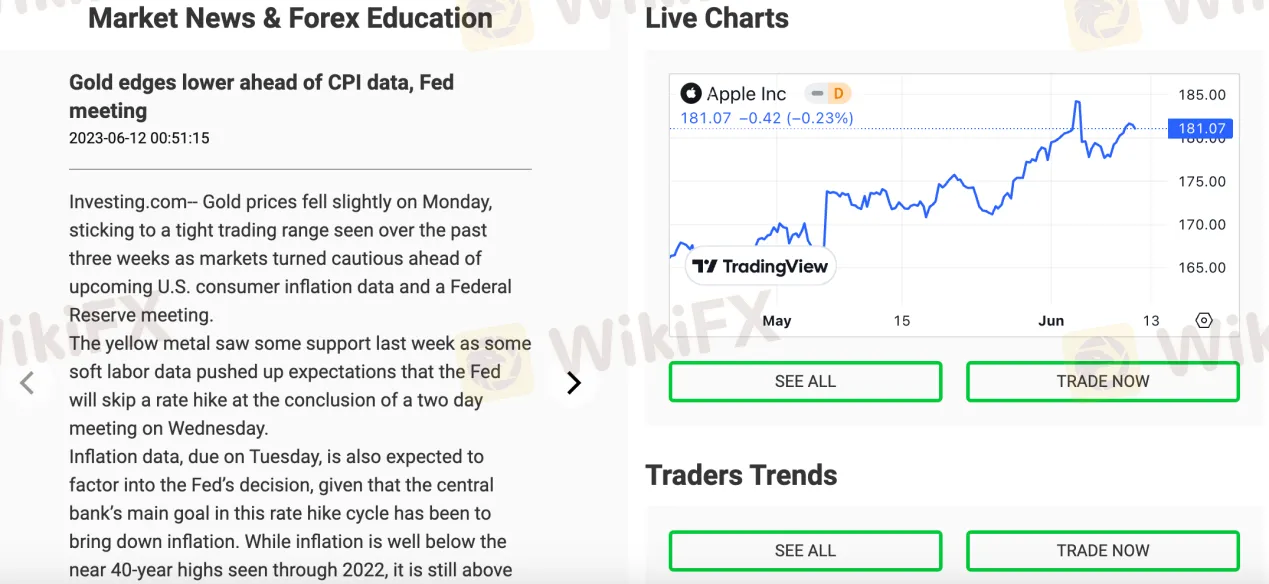1269x584 pixels.
Task: Click the Apple logo in chart header
Action: pos(691,94)
